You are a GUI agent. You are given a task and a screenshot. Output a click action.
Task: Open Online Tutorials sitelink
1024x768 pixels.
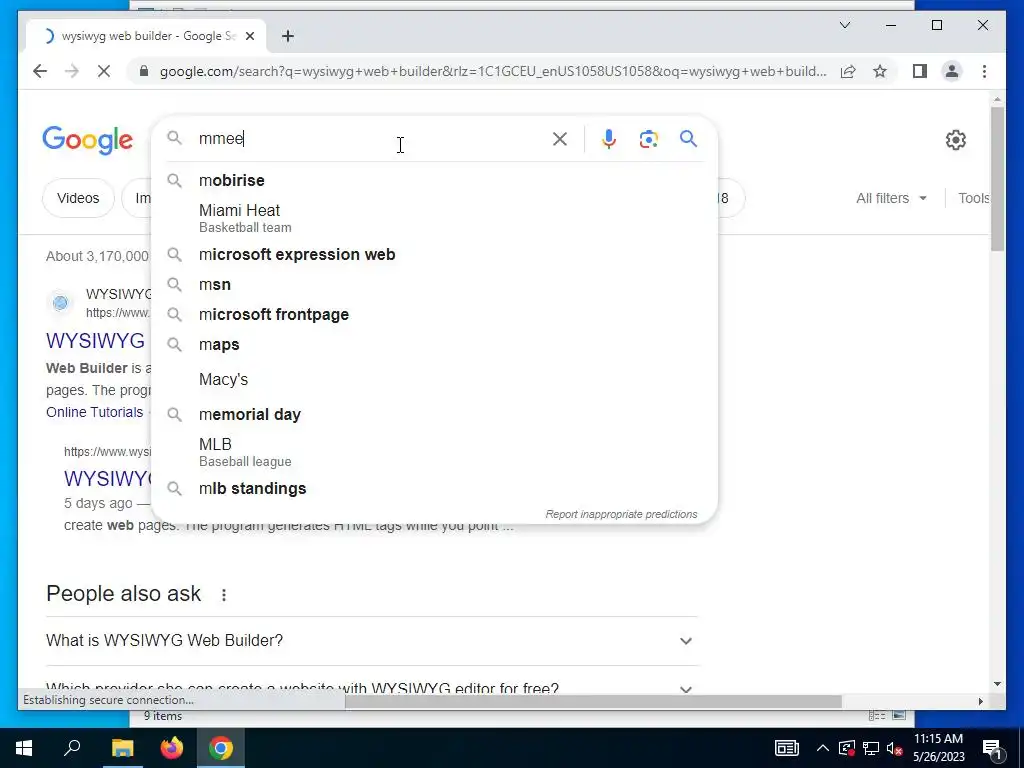94,412
